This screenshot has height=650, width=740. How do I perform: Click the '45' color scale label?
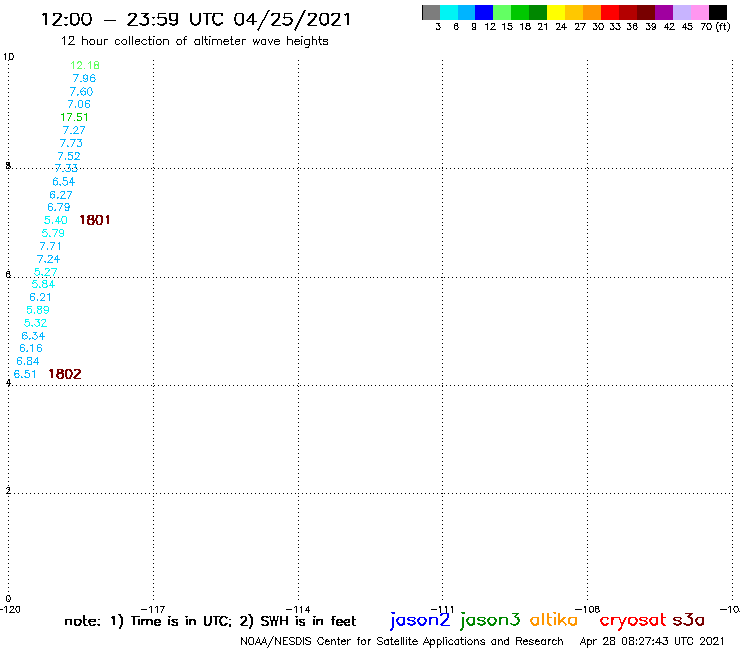(x=687, y=26)
